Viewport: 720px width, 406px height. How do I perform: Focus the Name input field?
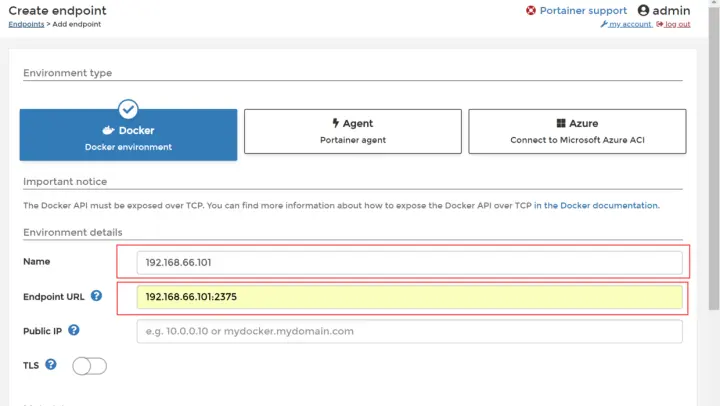[409, 262]
